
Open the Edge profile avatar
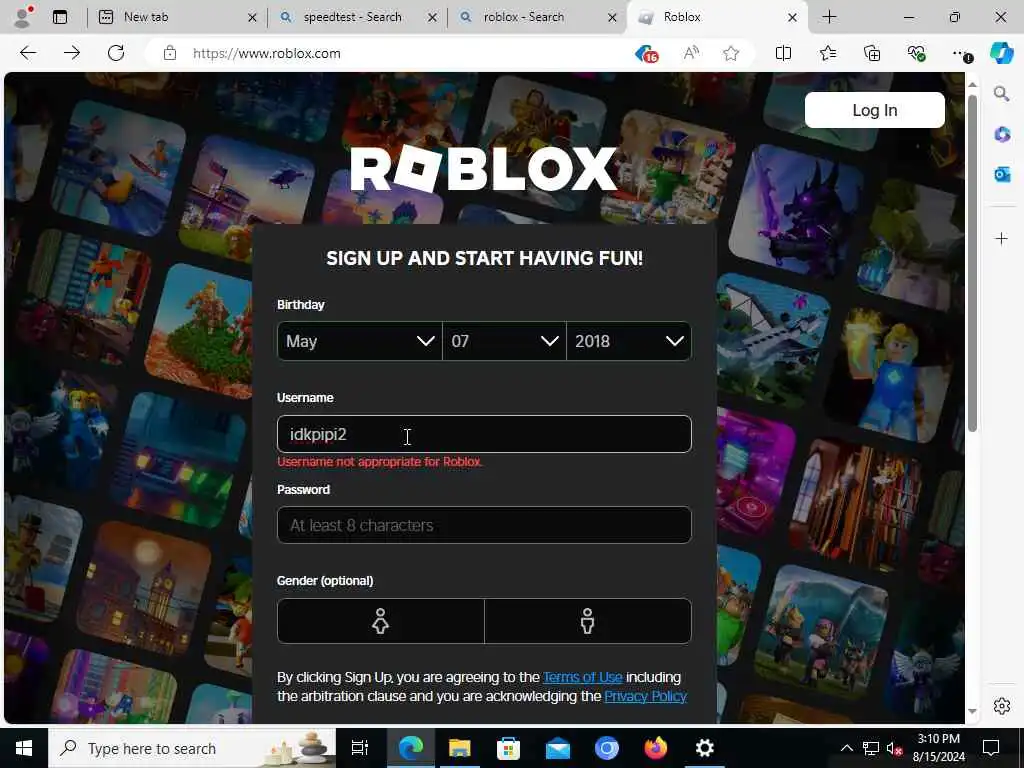(23, 17)
